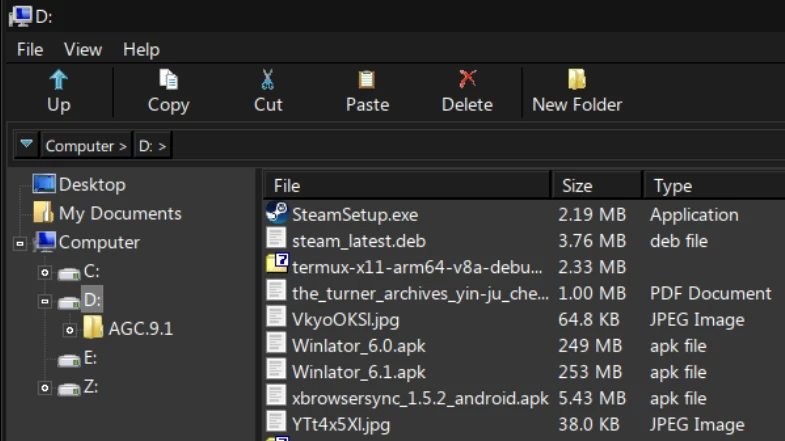This screenshot has height=441, width=785.
Task: Click the Delete red X icon
Action: click(467, 80)
